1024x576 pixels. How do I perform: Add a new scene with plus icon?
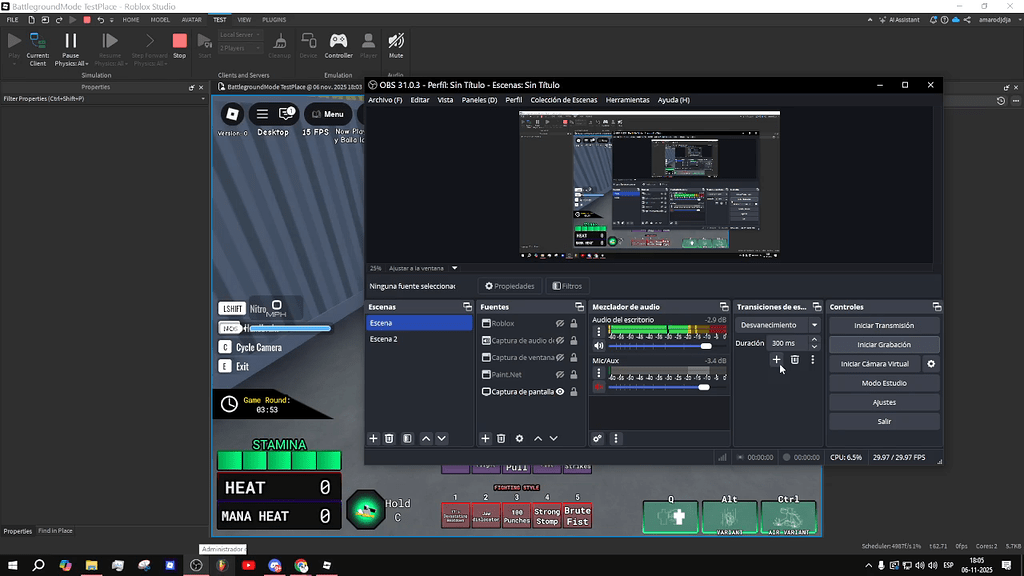tap(374, 438)
